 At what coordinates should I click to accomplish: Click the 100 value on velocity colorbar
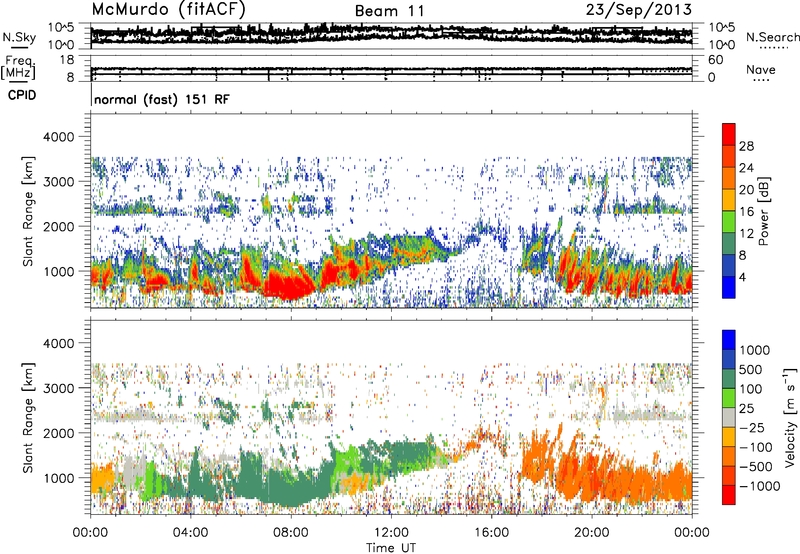pyautogui.click(x=751, y=389)
